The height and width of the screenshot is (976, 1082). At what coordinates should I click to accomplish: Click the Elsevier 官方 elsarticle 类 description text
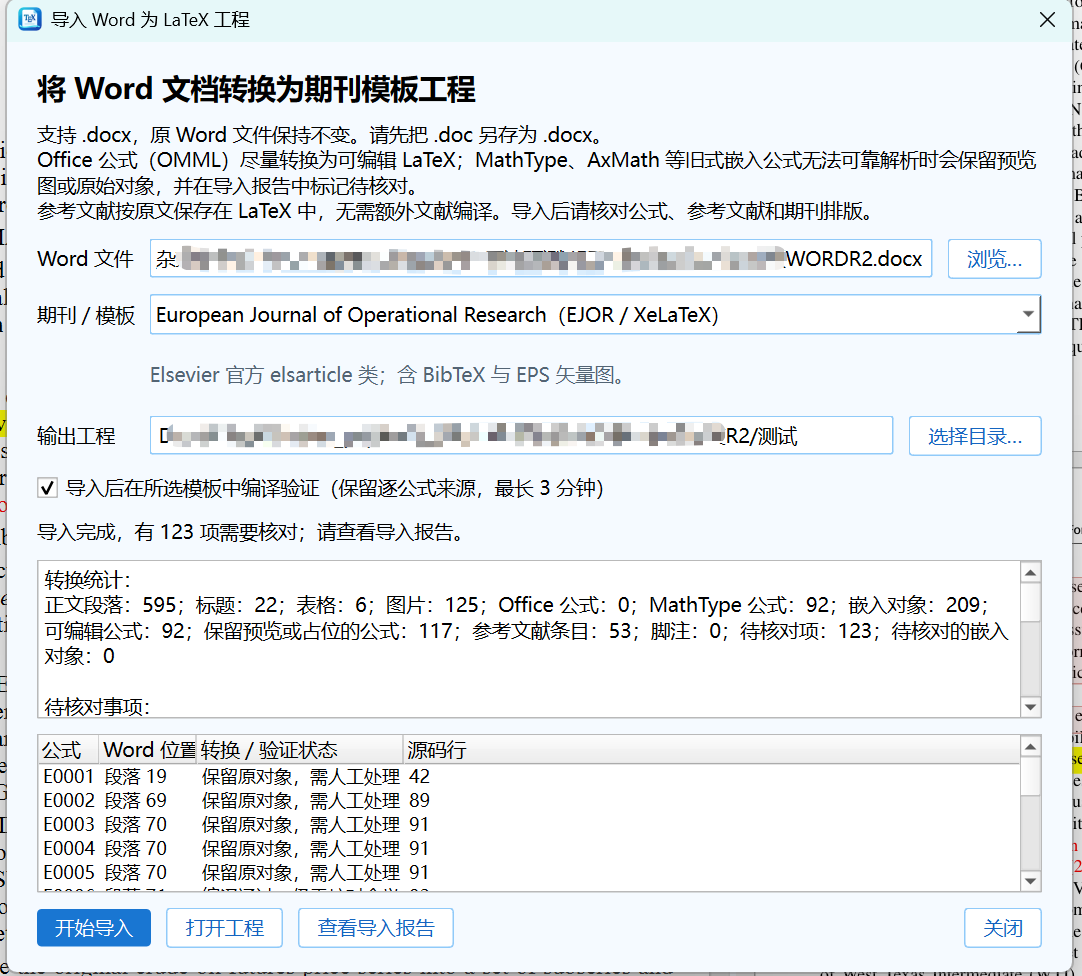point(388,375)
